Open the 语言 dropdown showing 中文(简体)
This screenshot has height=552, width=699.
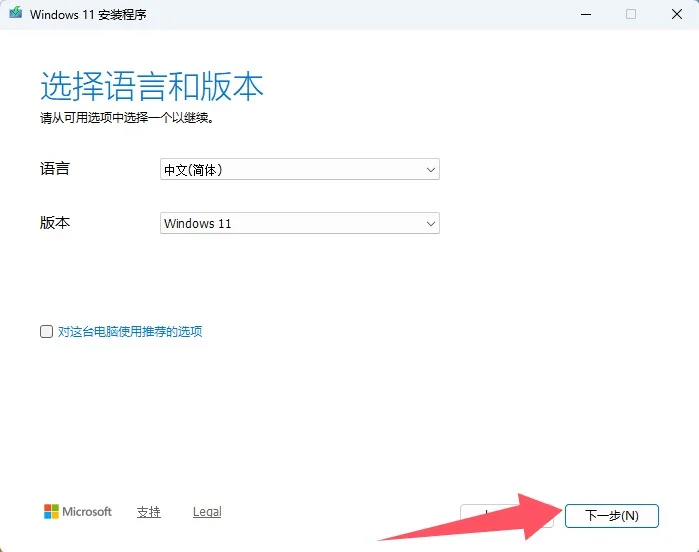pos(300,169)
